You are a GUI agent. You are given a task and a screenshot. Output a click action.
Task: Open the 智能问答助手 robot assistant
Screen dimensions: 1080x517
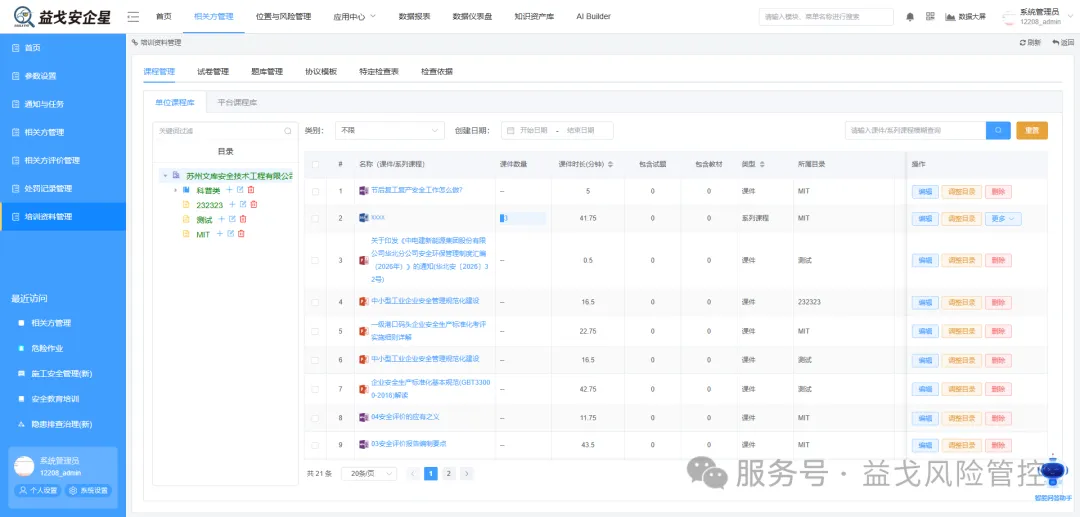pos(1053,472)
